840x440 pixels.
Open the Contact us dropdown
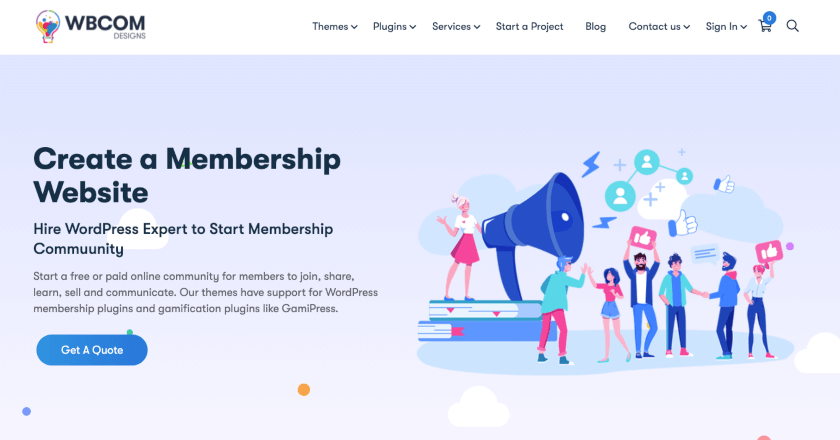[659, 26]
